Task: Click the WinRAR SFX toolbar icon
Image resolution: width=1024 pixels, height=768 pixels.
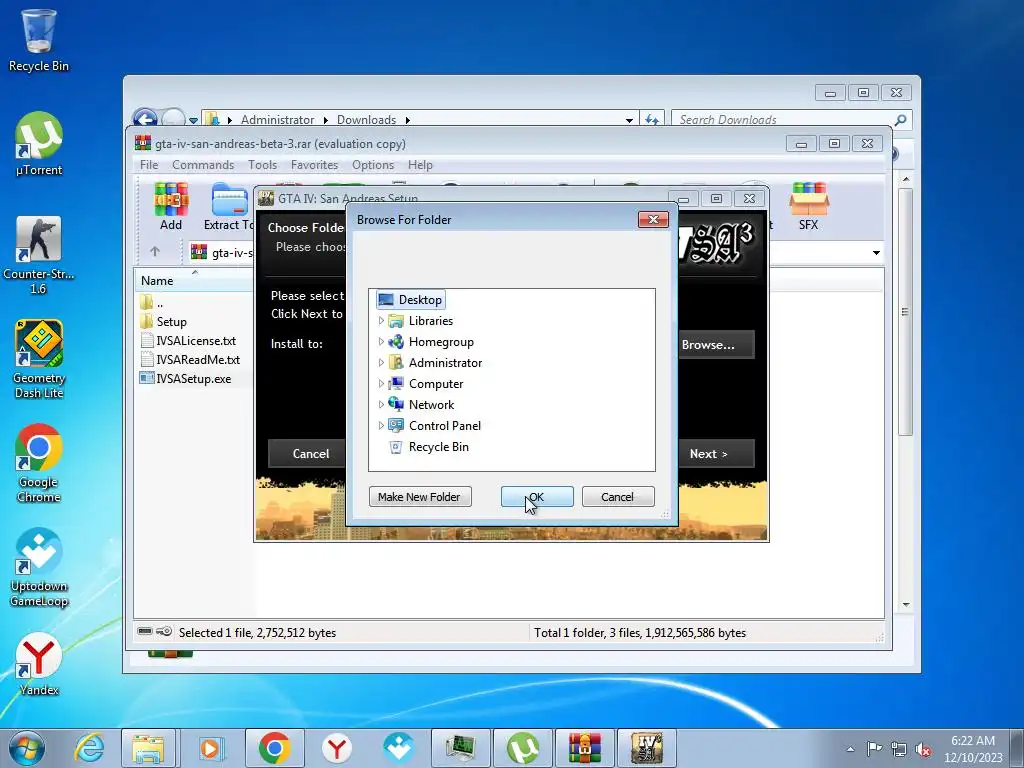Action: tap(808, 206)
